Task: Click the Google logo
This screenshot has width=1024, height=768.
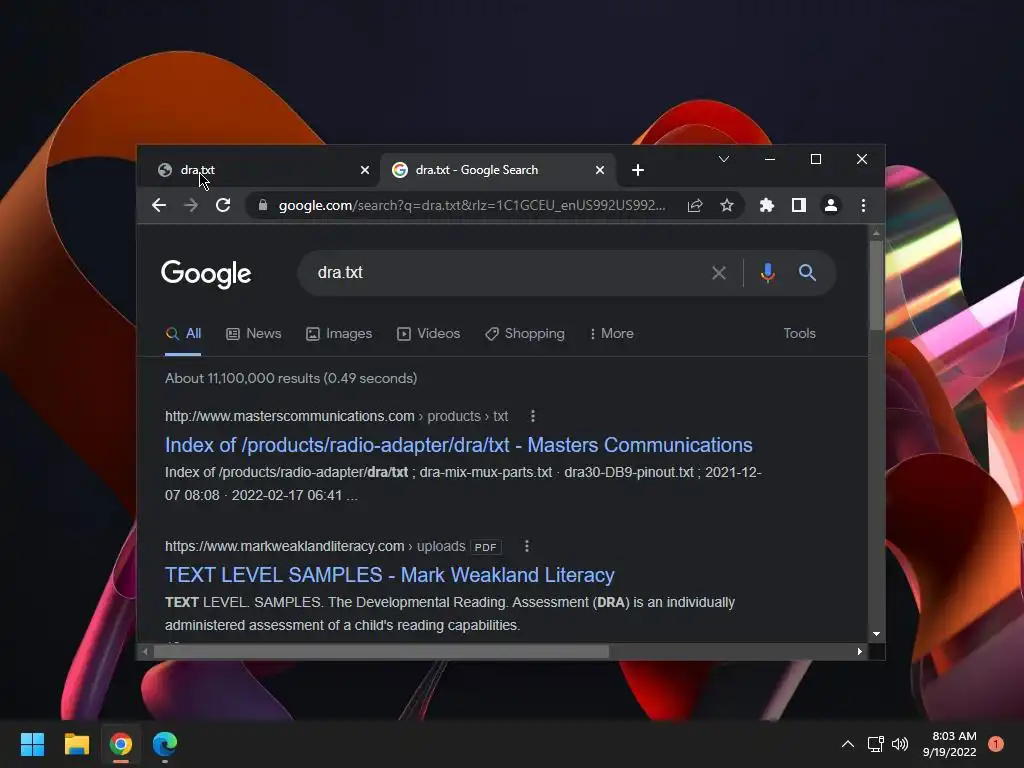Action: (206, 274)
